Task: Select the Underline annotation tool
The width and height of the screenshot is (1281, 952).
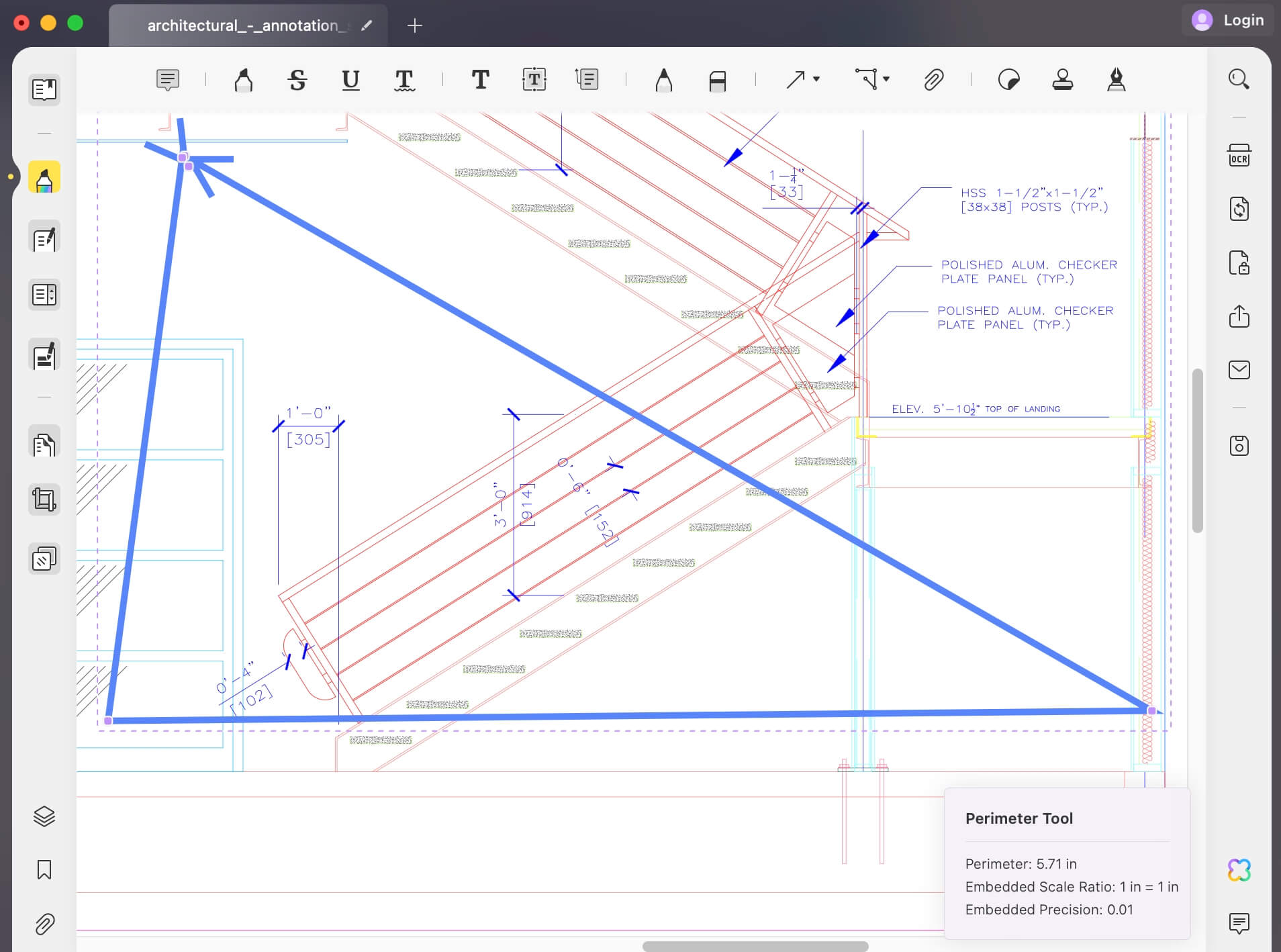Action: [350, 80]
